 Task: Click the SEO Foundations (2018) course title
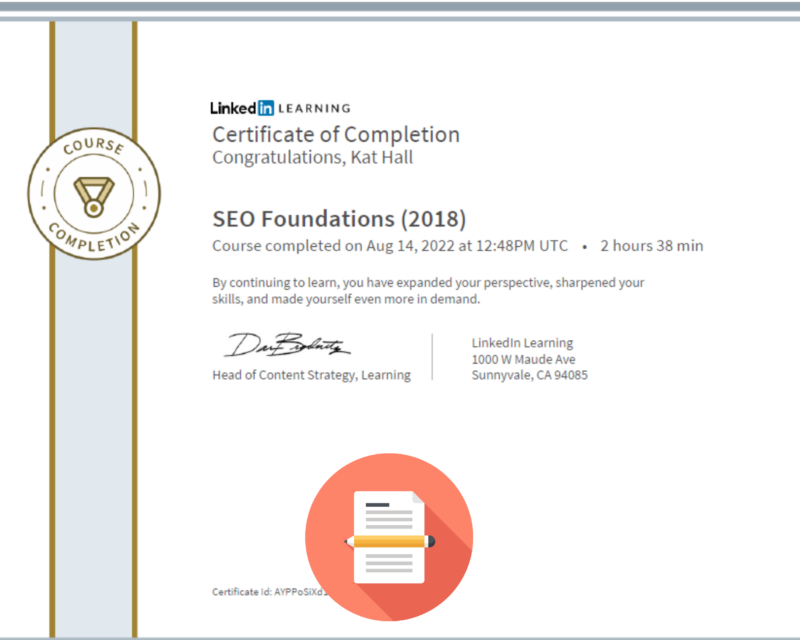click(339, 219)
